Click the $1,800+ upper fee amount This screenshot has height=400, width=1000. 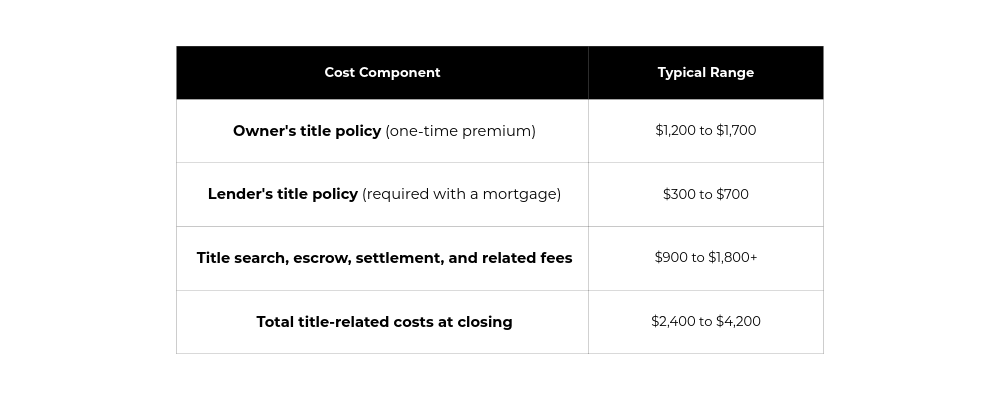click(733, 258)
